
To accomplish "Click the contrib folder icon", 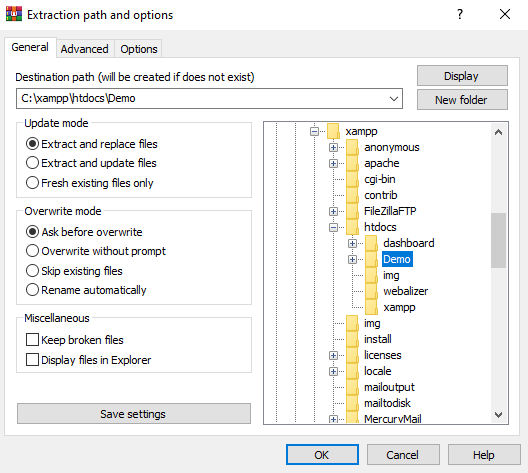I will [352, 195].
